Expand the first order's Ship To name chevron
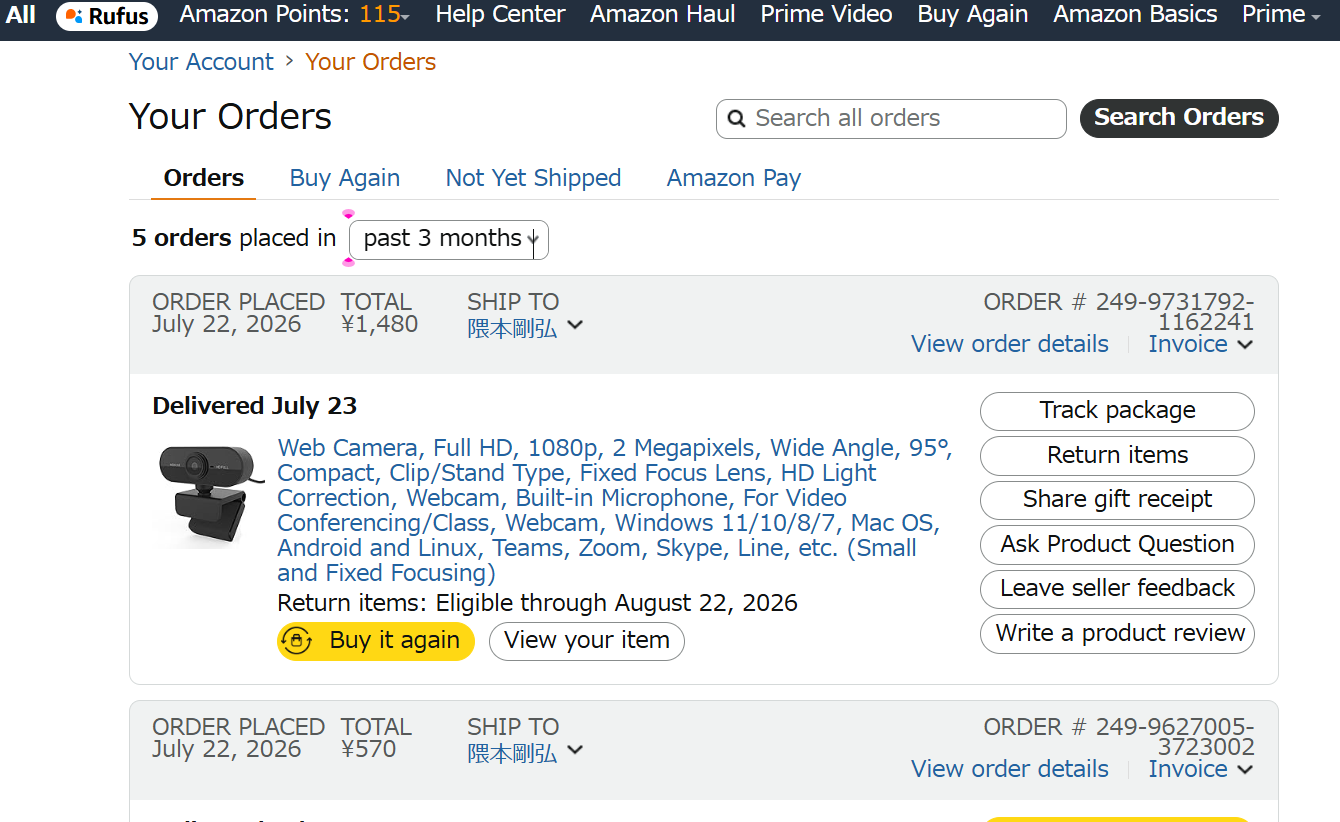This screenshot has height=822, width=1340. pyautogui.click(x=575, y=325)
